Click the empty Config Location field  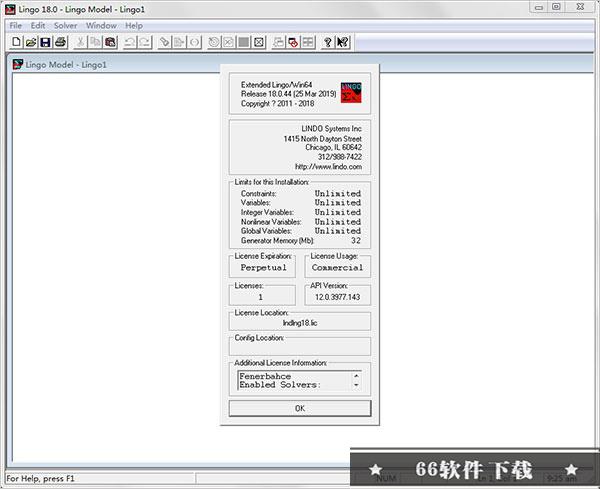(x=300, y=347)
